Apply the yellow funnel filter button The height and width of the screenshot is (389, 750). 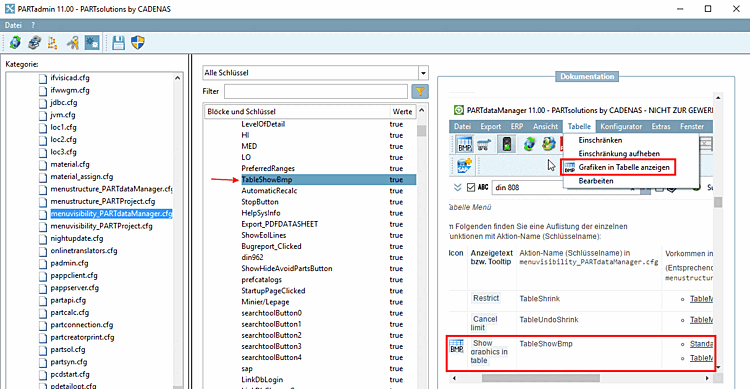point(419,91)
